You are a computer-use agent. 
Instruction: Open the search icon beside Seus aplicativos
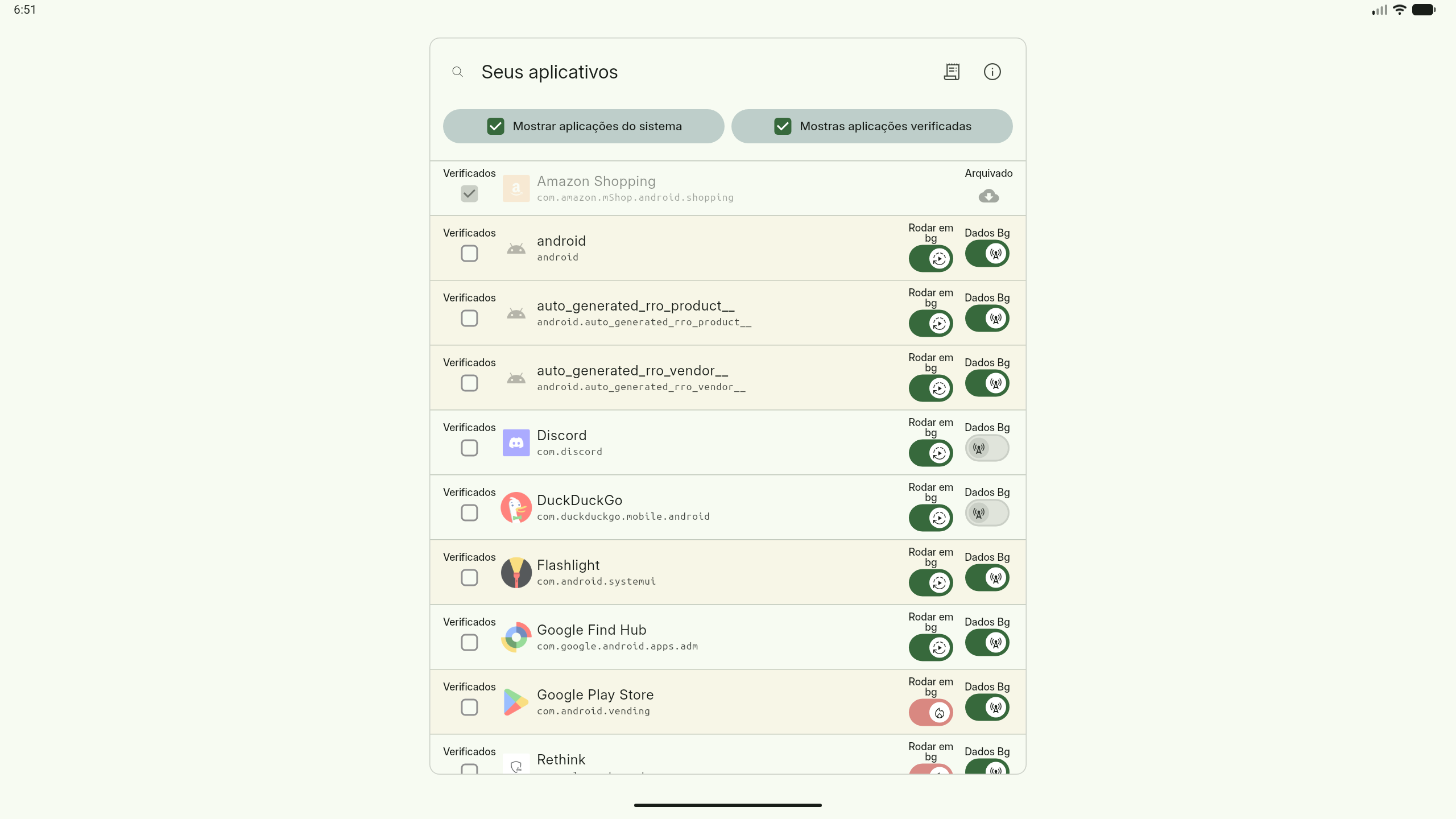(457, 72)
